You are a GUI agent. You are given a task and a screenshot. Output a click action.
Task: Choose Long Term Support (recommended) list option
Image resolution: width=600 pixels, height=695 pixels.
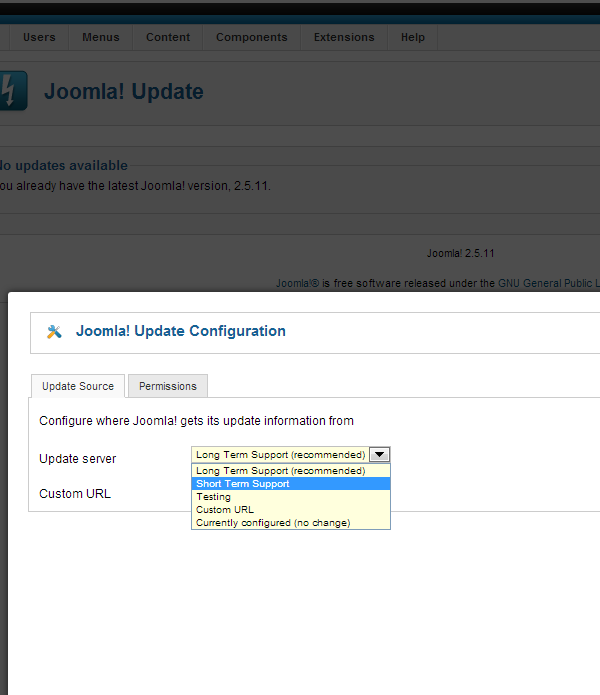[x=291, y=471]
